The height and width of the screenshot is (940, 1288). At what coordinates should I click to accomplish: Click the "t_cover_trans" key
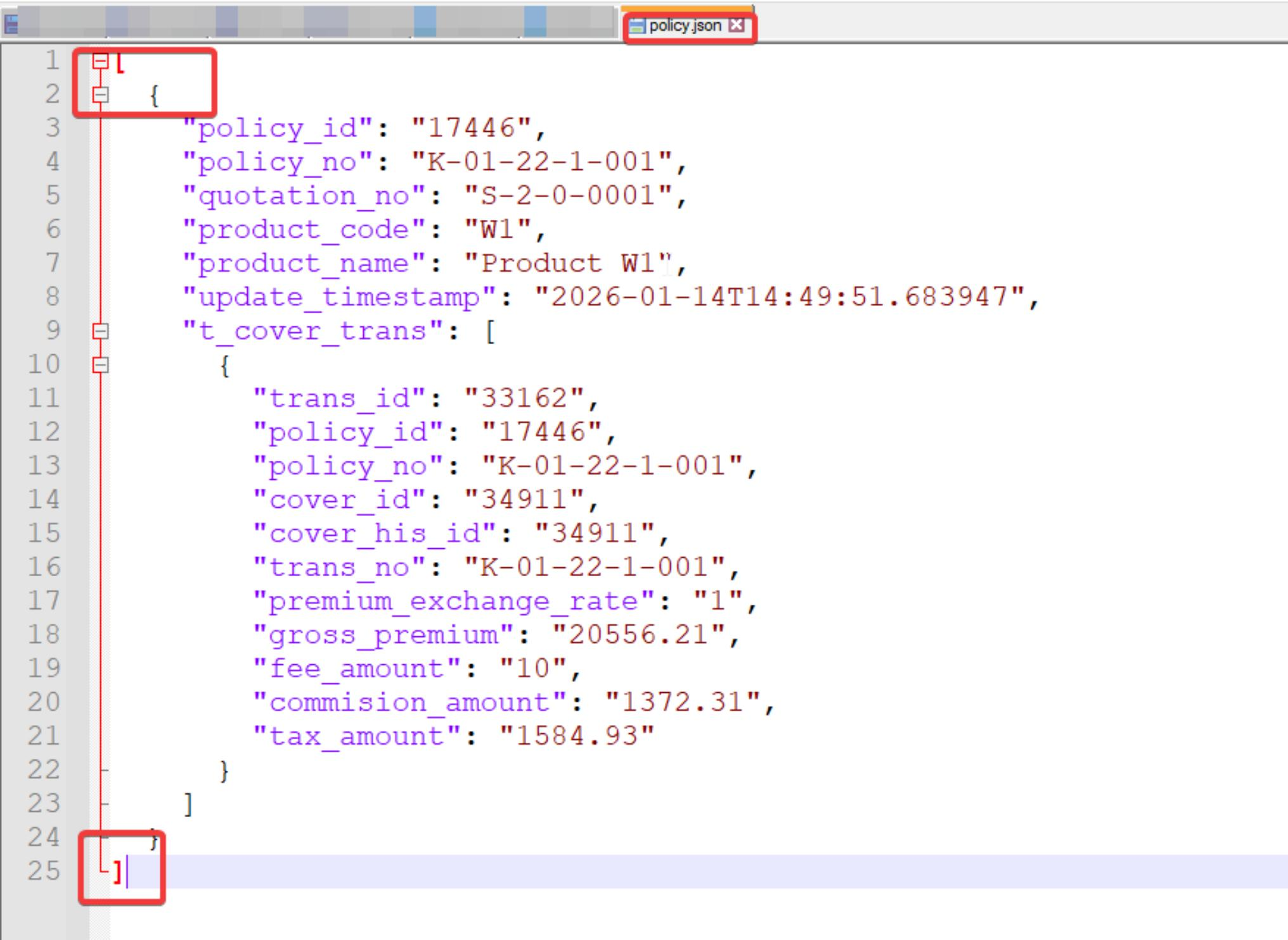pyautogui.click(x=312, y=331)
